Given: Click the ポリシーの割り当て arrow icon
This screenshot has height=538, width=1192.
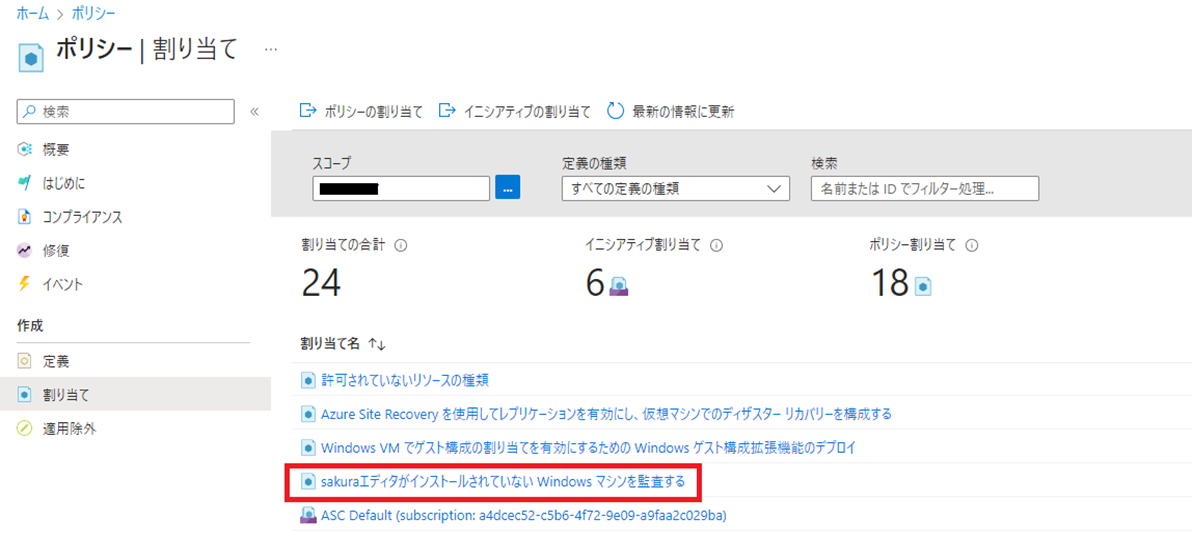Looking at the screenshot, I should tap(308, 111).
